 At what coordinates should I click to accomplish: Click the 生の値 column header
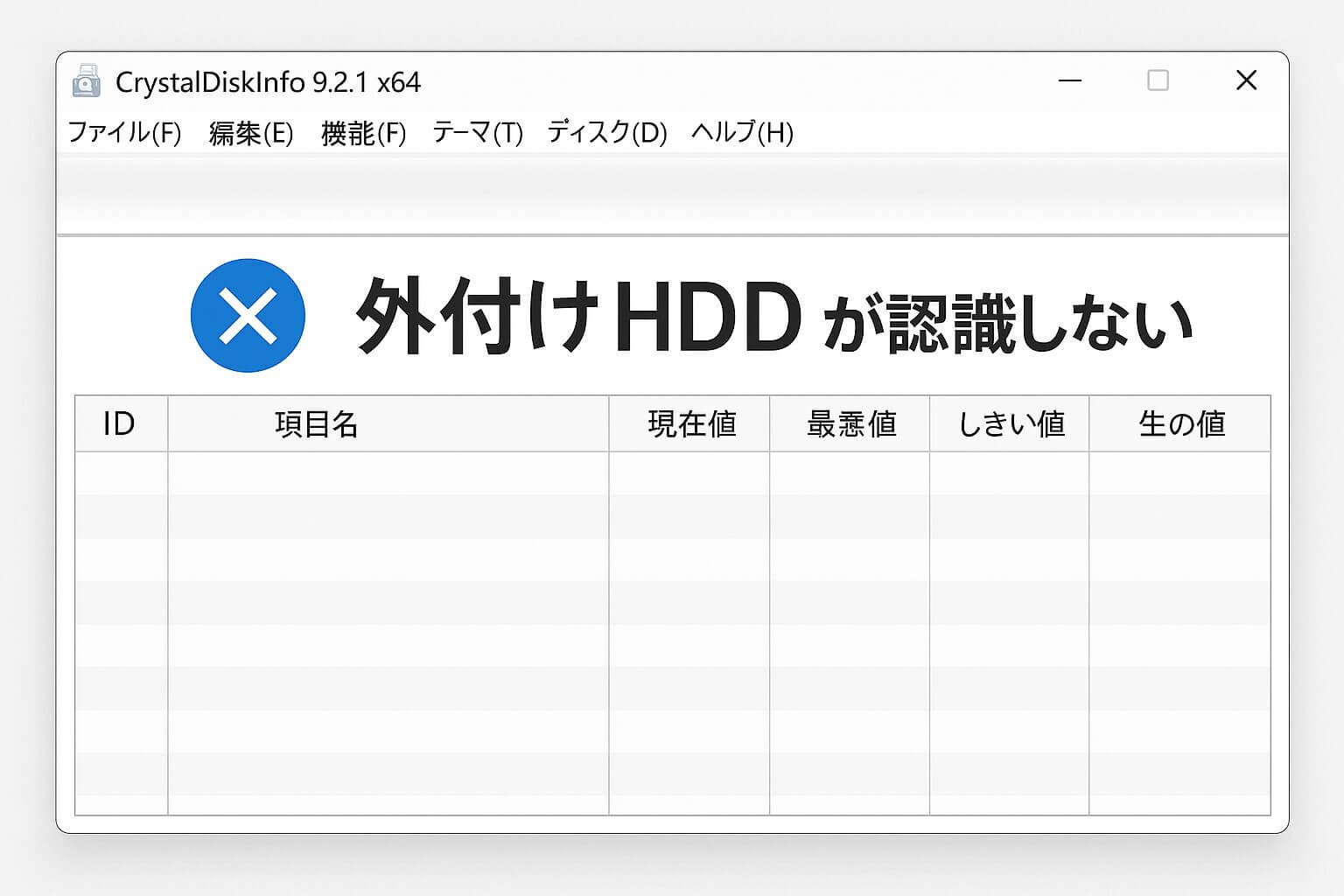(x=1180, y=424)
